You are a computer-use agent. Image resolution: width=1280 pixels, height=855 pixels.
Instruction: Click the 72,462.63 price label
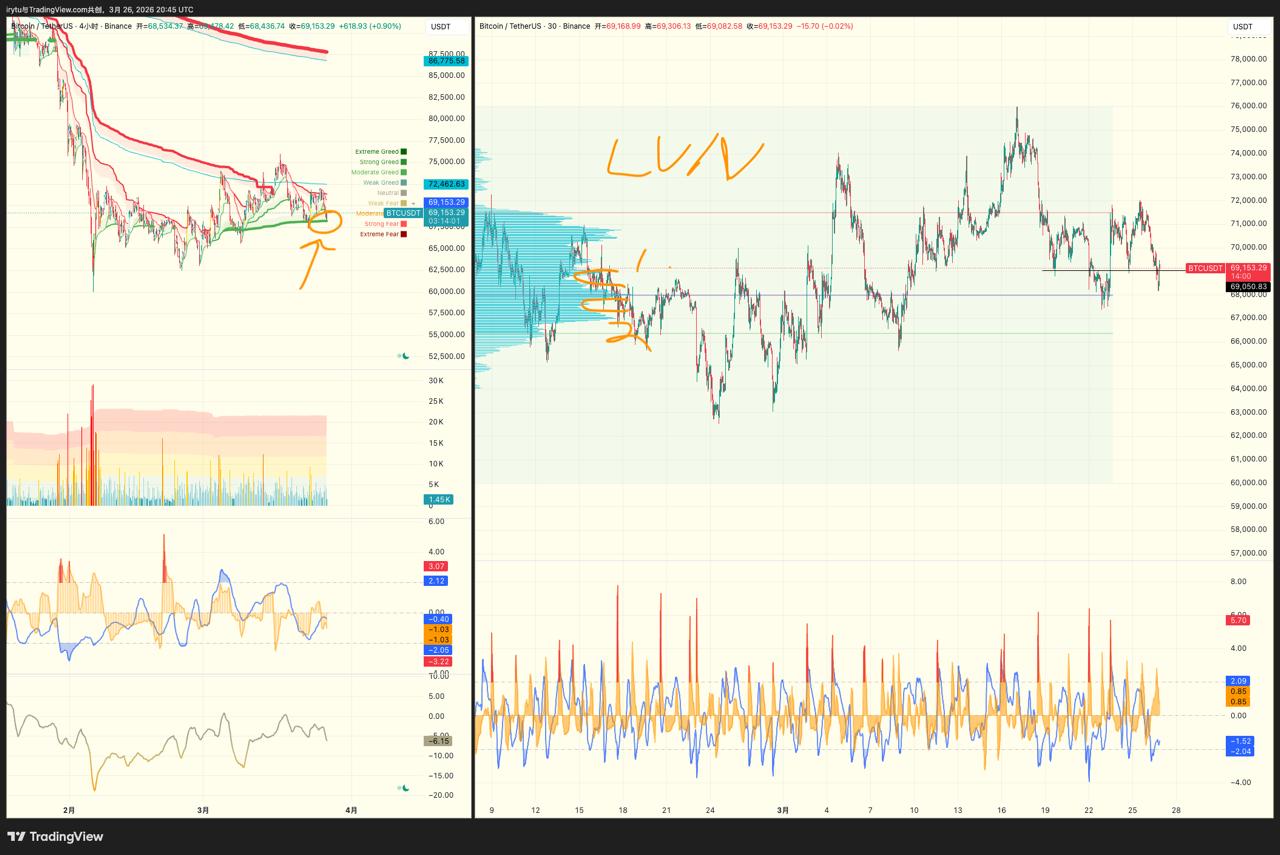click(446, 184)
